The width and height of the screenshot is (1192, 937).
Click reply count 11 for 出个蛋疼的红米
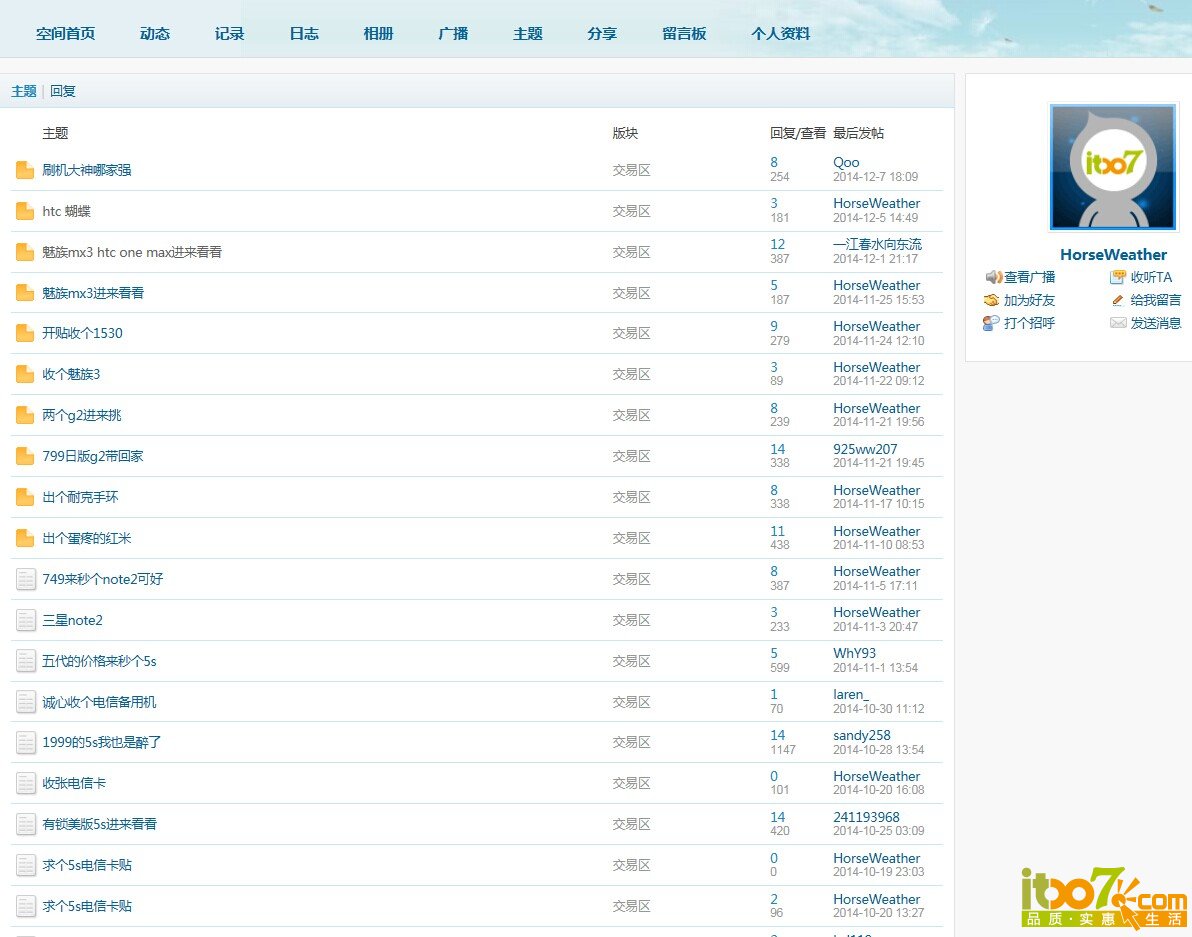(777, 531)
